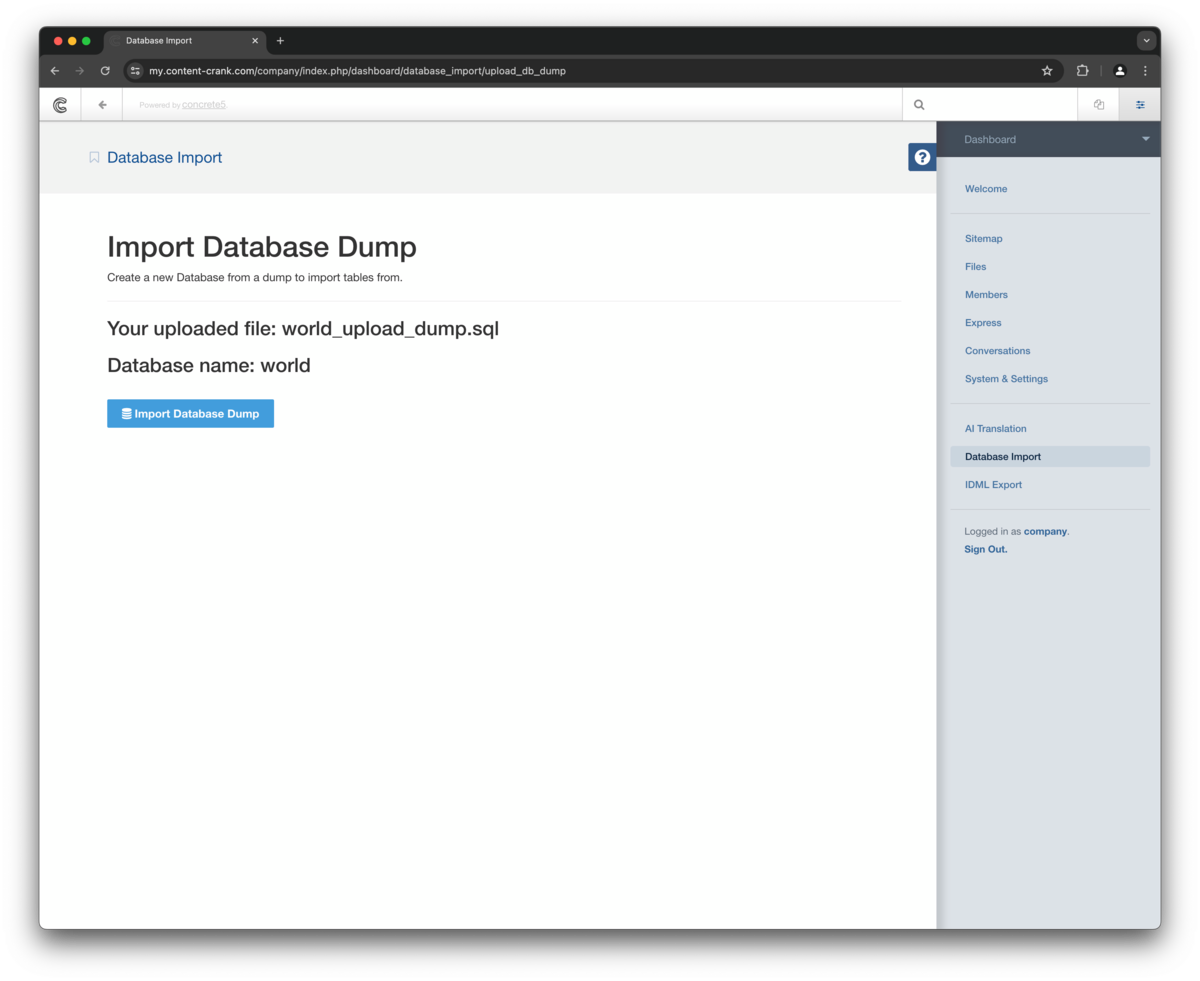
Task: Click the concrete5 logo icon
Action: pos(60,104)
